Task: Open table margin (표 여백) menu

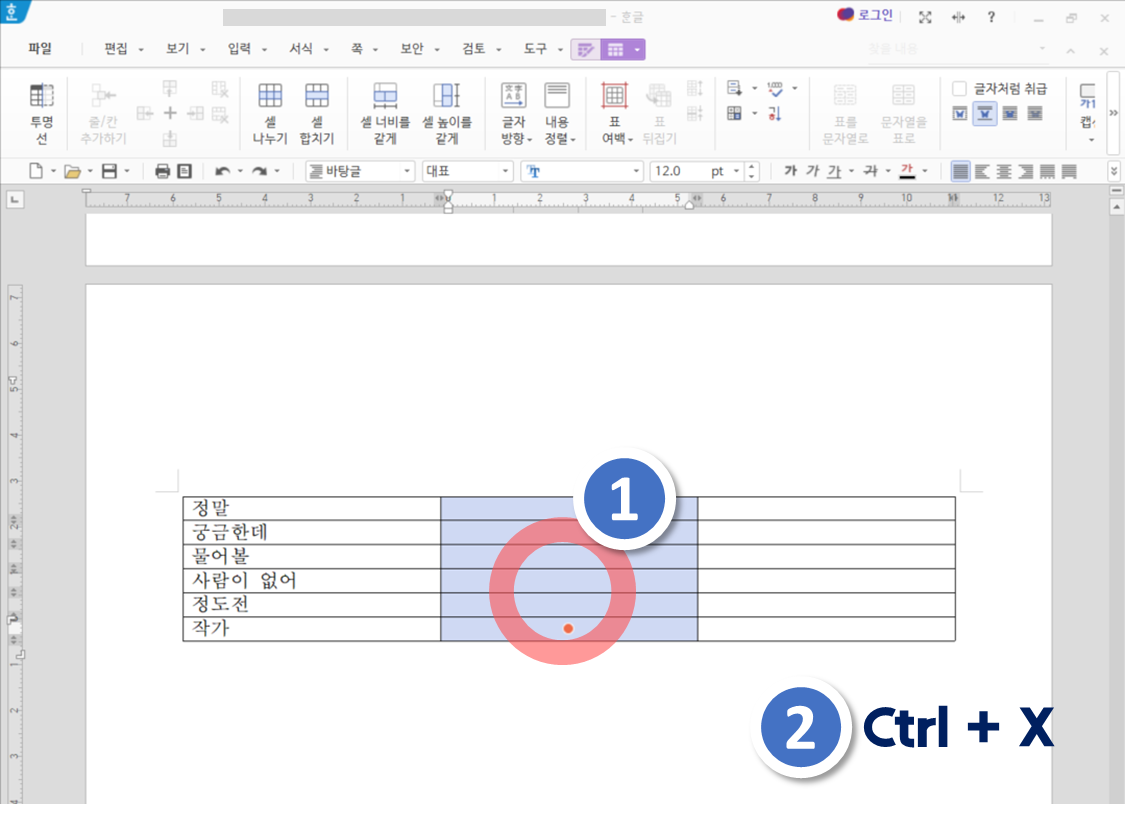Action: [615, 113]
